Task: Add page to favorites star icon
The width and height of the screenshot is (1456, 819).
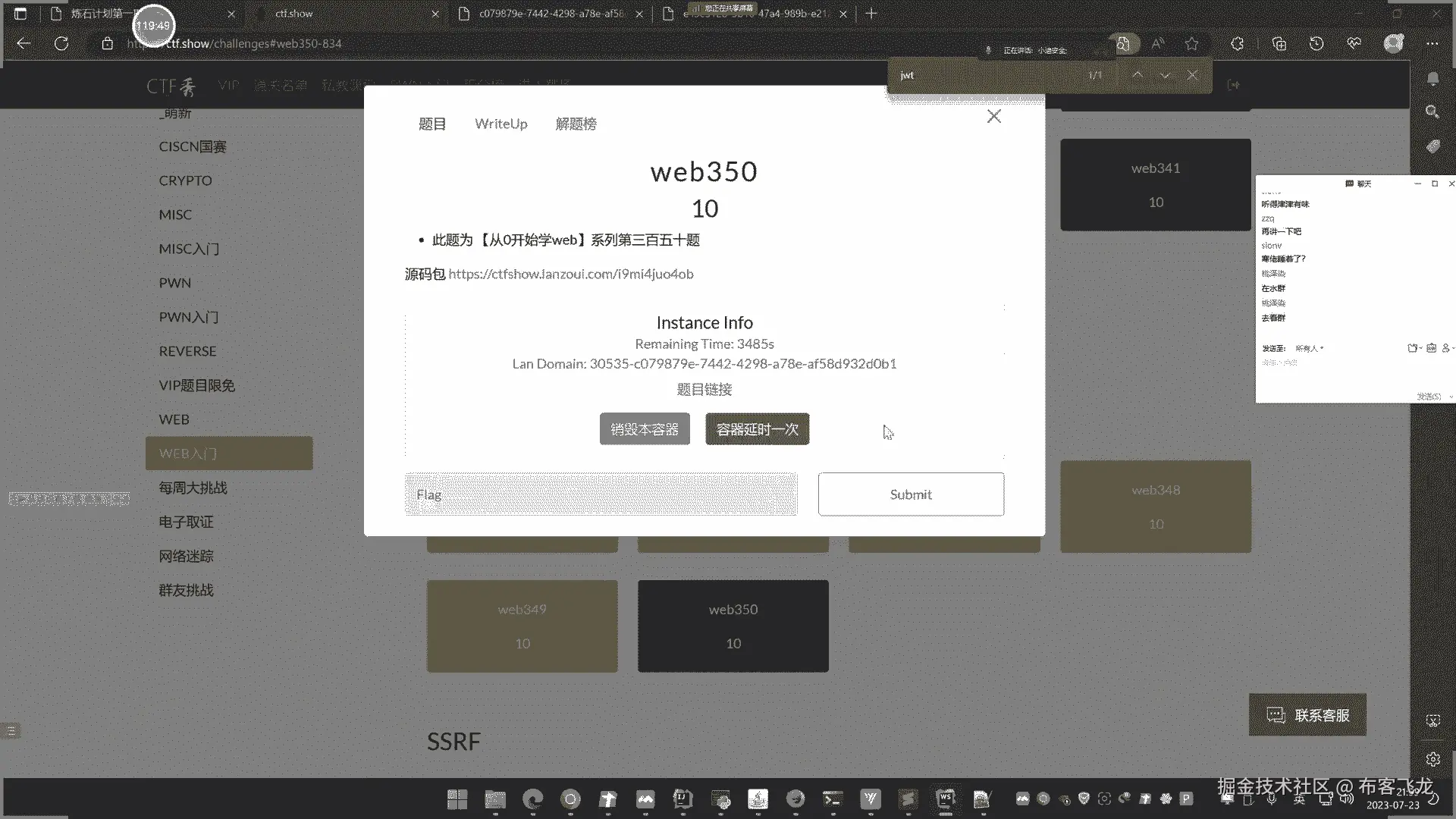Action: coord(1192,44)
